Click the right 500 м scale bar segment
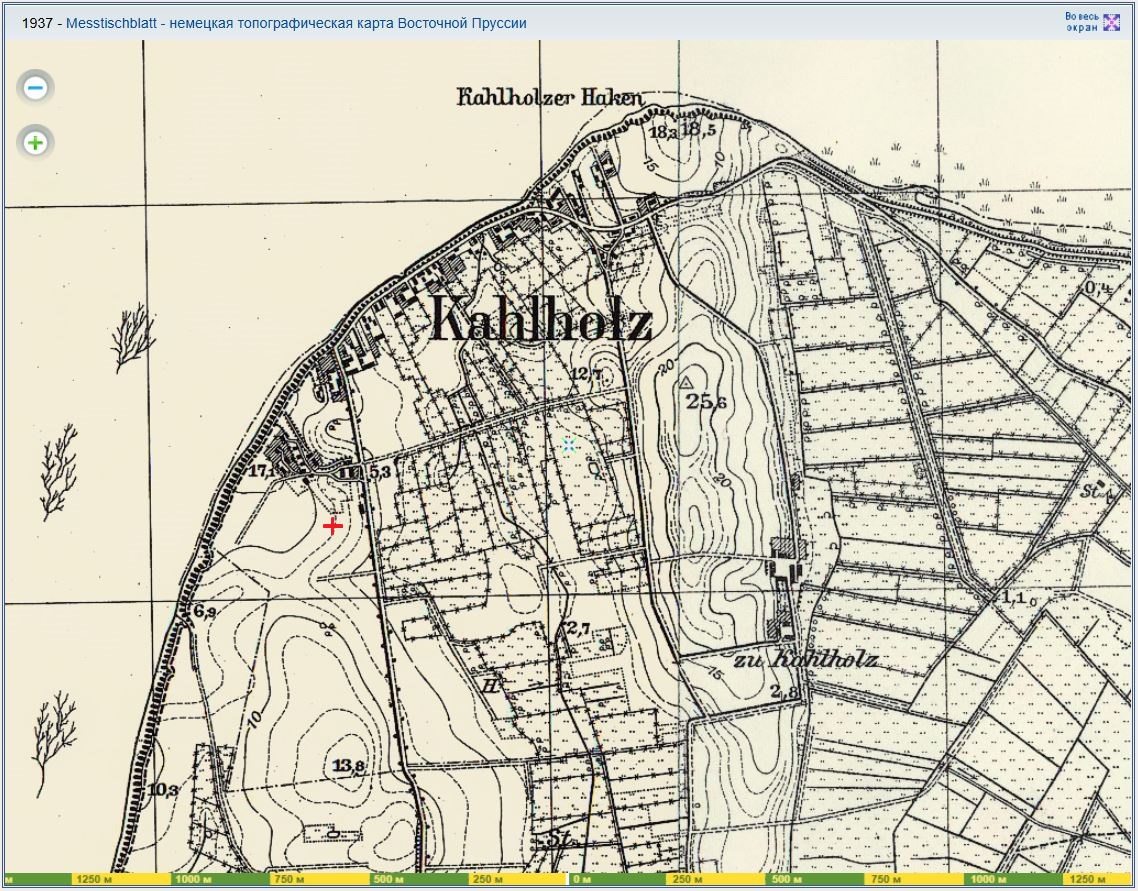1138x891 pixels. pos(781,880)
